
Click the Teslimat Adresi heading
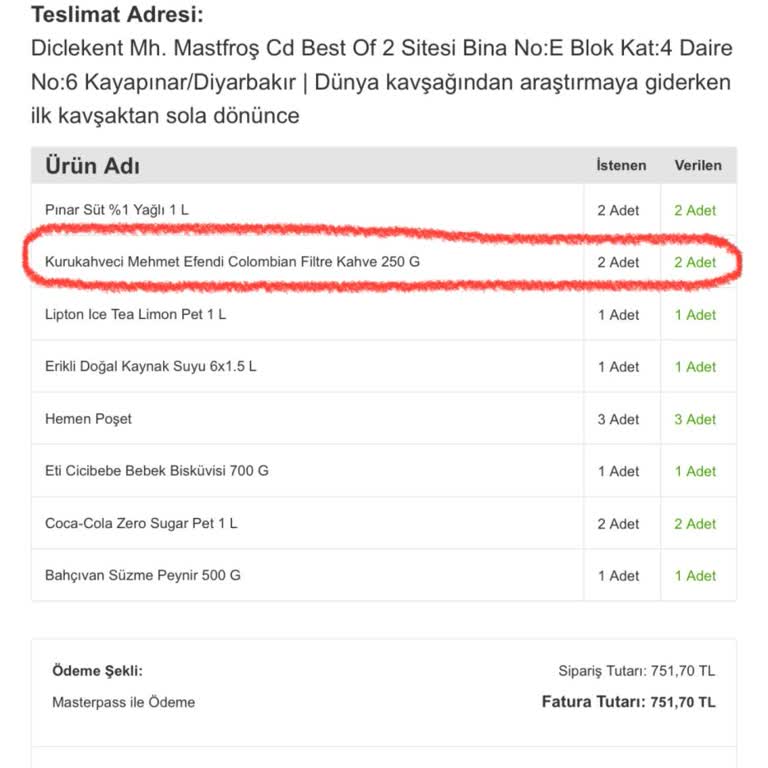tap(117, 14)
